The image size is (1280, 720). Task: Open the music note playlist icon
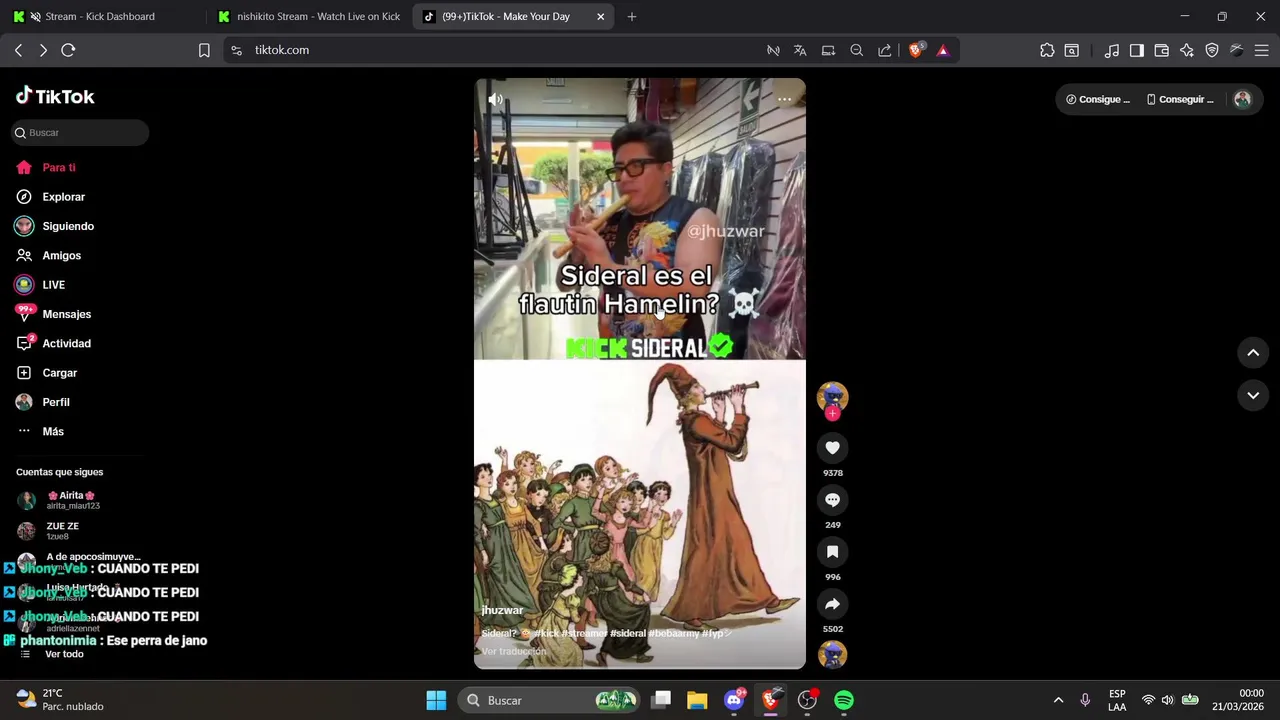[x=1112, y=50]
